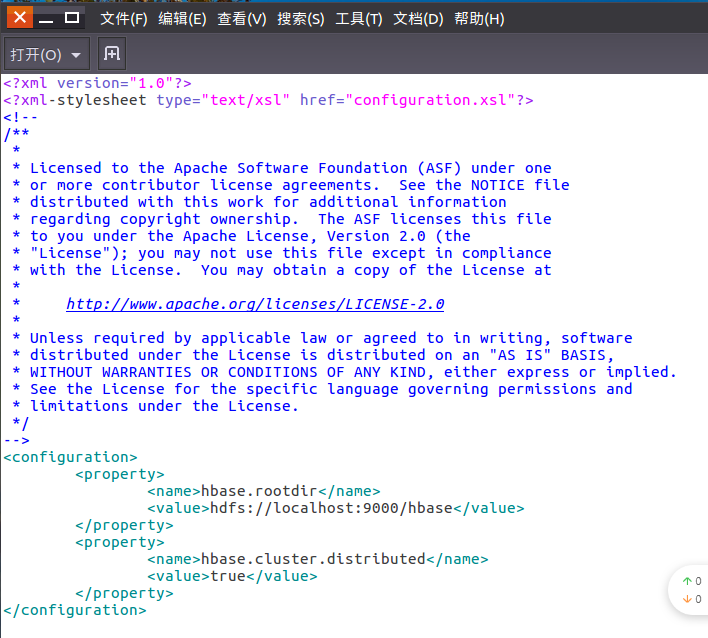
Task: Open the 搜索(S) menu
Action: click(300, 19)
